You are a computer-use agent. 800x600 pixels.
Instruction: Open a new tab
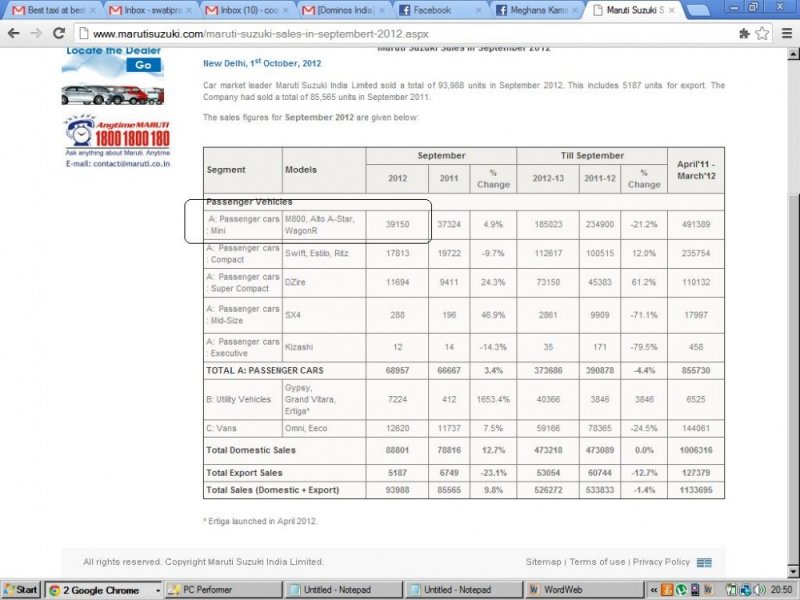tap(697, 10)
